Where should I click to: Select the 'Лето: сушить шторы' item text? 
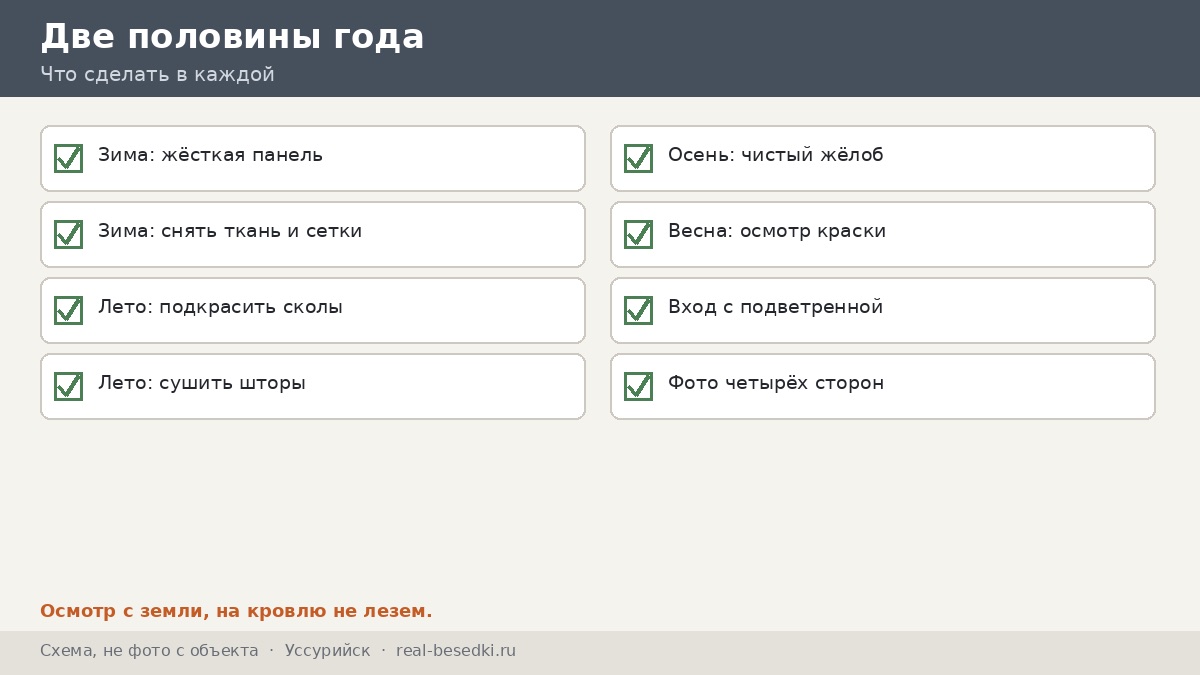pyautogui.click(x=202, y=383)
